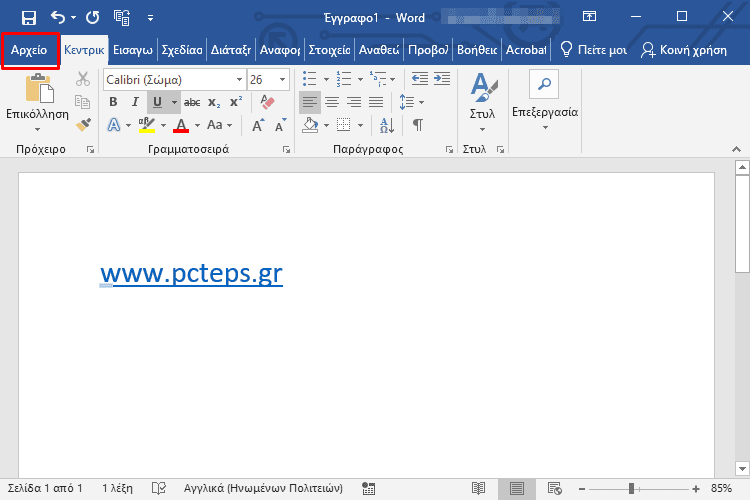This screenshot has height=500, width=750.
Task: Switch to Web Layout view
Action: (555, 489)
